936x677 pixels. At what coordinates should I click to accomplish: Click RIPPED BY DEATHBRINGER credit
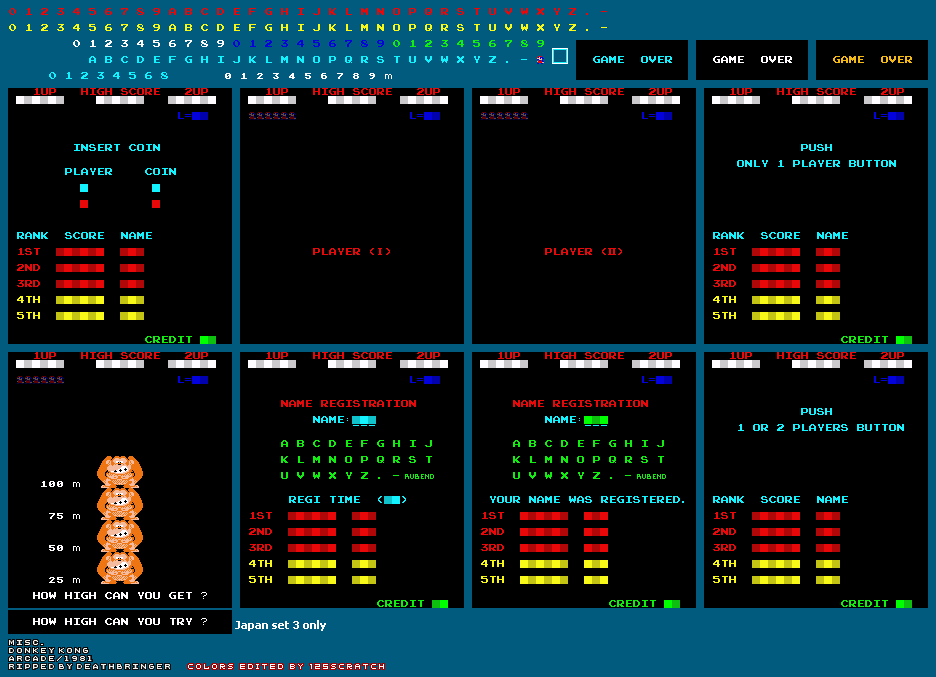coord(90,666)
